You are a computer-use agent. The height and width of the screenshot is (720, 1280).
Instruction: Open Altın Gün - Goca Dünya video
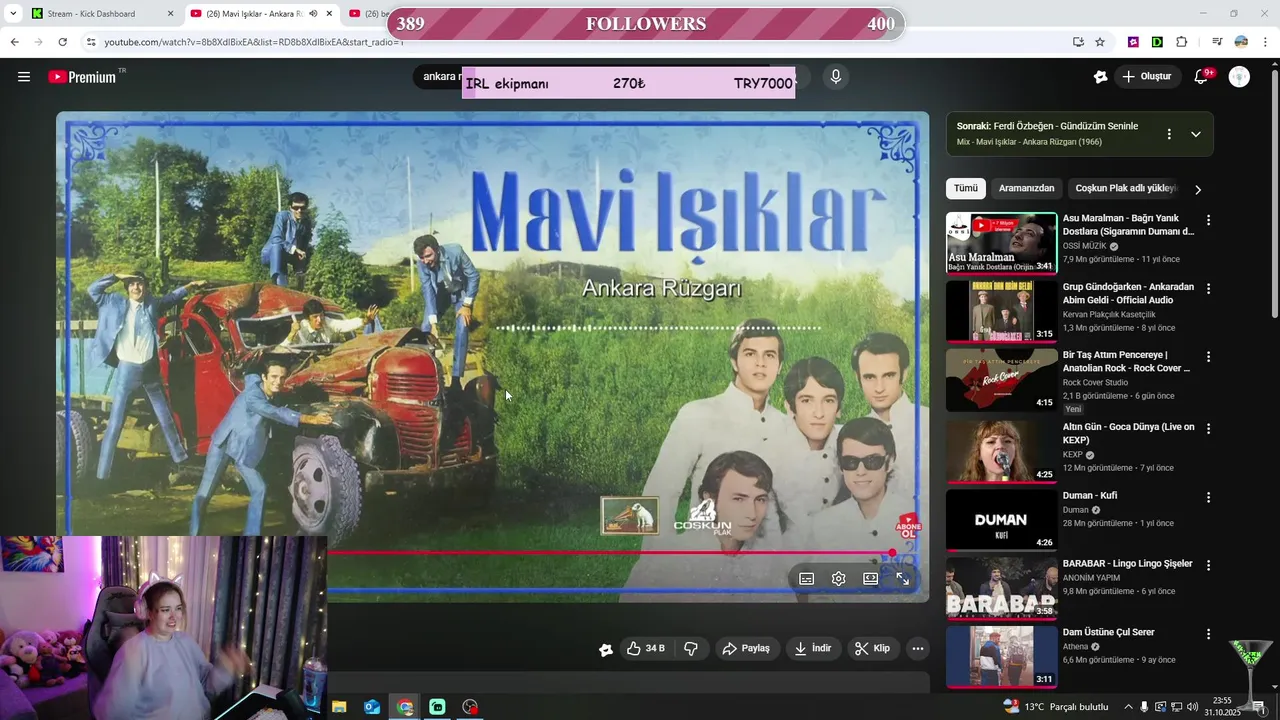click(1128, 433)
